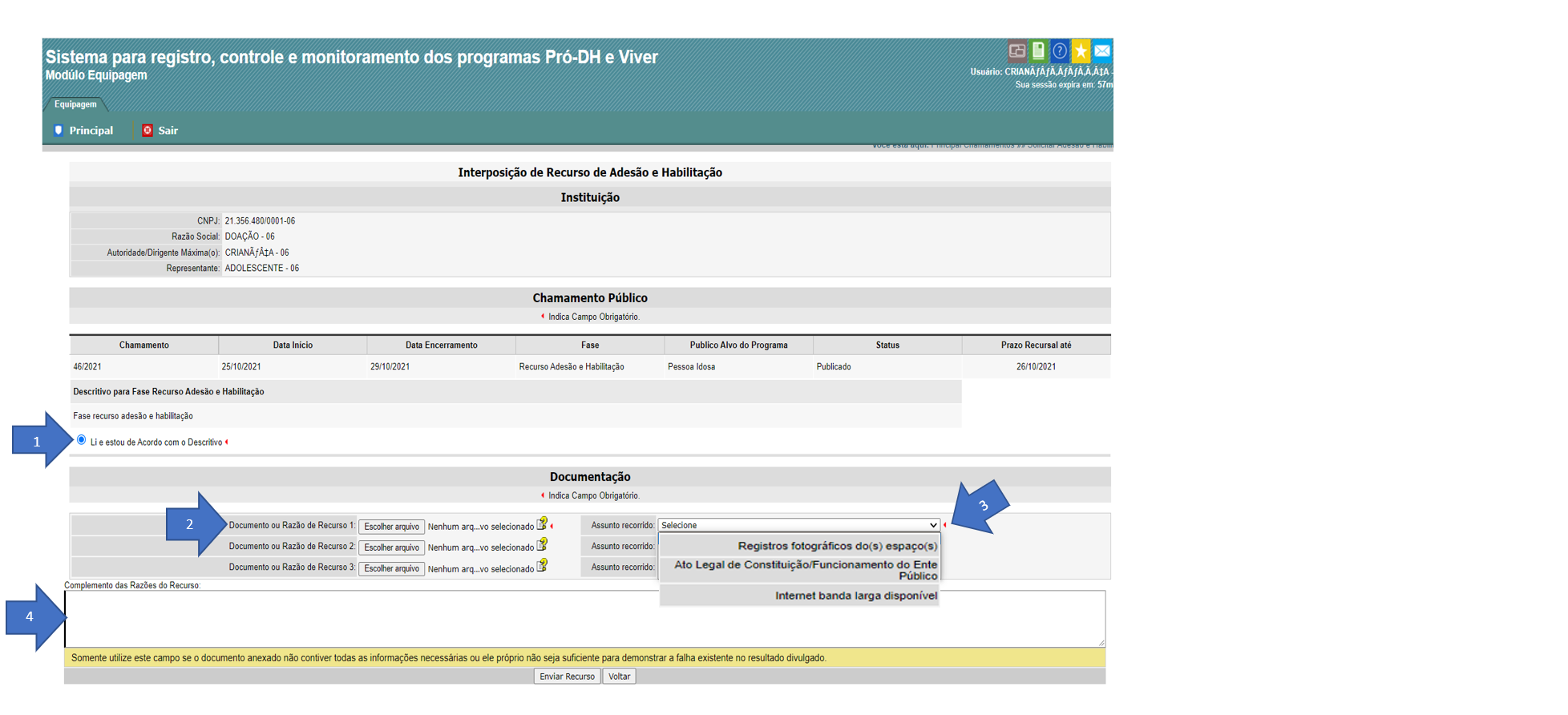Open the Assunto recorrido 'Selecione' dropdown
Image resolution: width=1568 pixels, height=715 pixels.
(x=798, y=526)
